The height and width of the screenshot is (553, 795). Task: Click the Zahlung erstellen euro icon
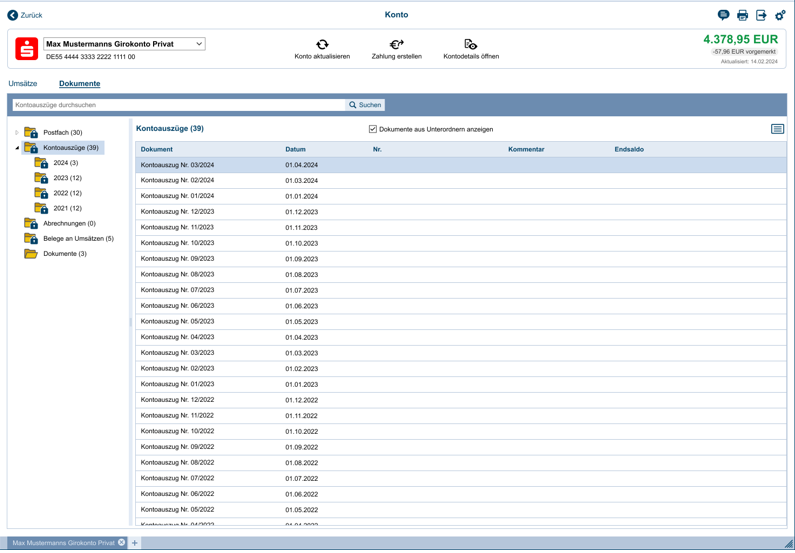[x=396, y=45]
